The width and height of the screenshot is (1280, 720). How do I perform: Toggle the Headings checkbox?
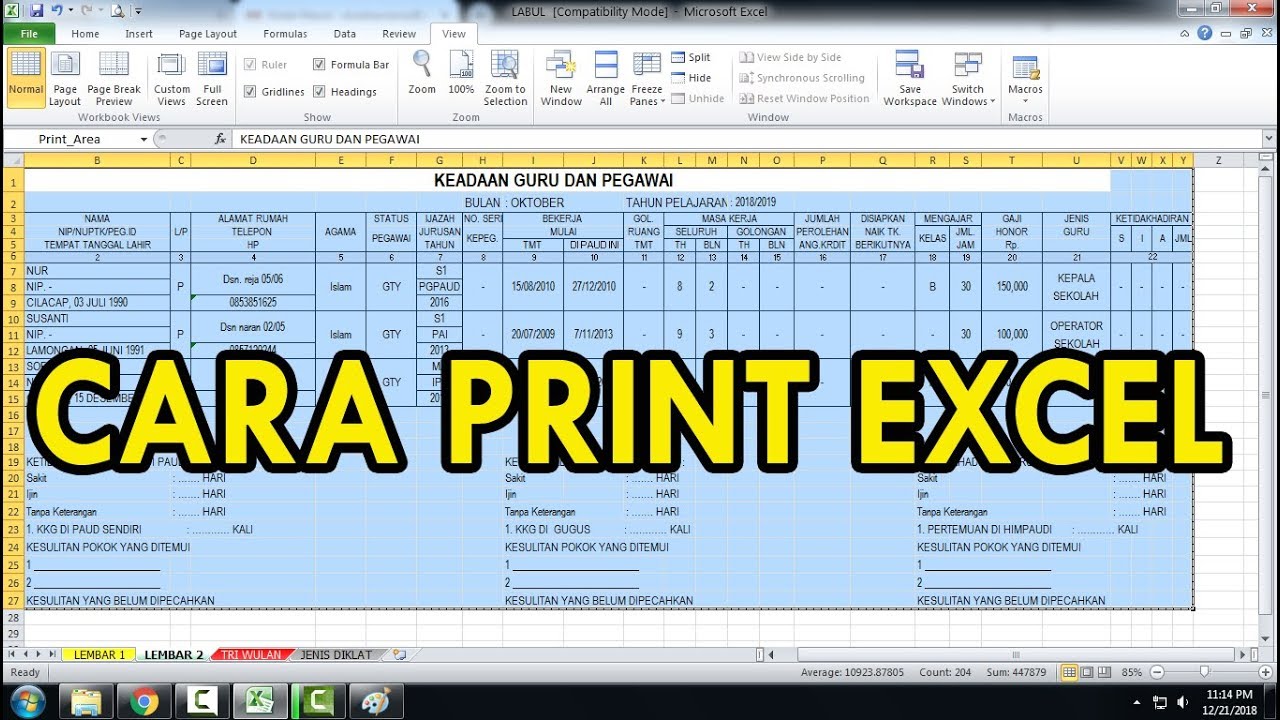pyautogui.click(x=319, y=91)
